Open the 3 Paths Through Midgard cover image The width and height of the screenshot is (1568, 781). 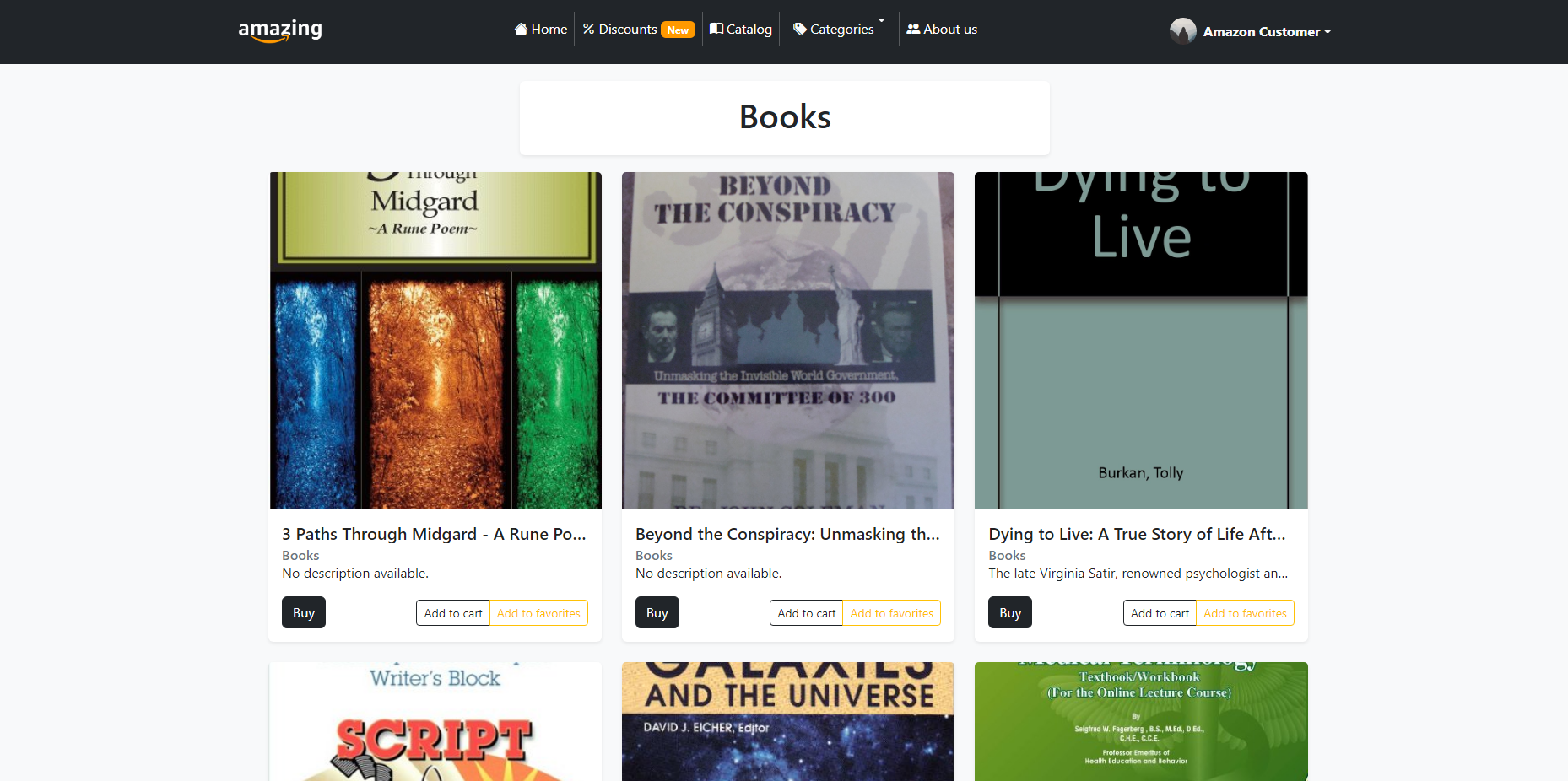point(435,341)
